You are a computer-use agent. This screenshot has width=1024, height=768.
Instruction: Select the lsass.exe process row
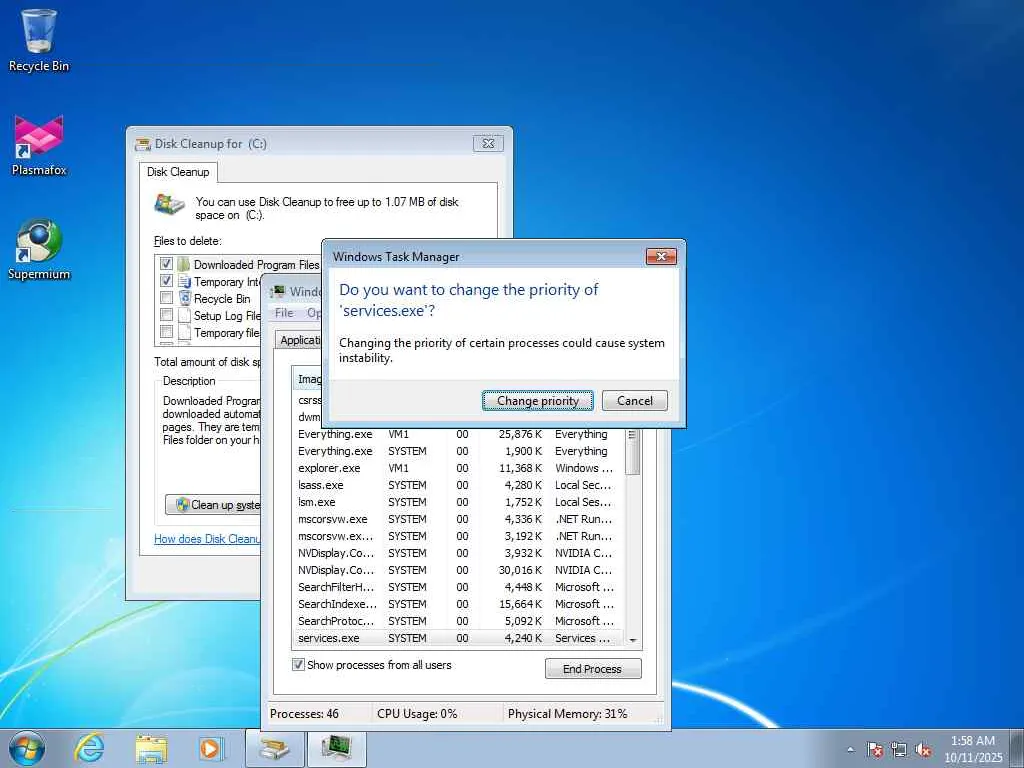tap(458, 485)
